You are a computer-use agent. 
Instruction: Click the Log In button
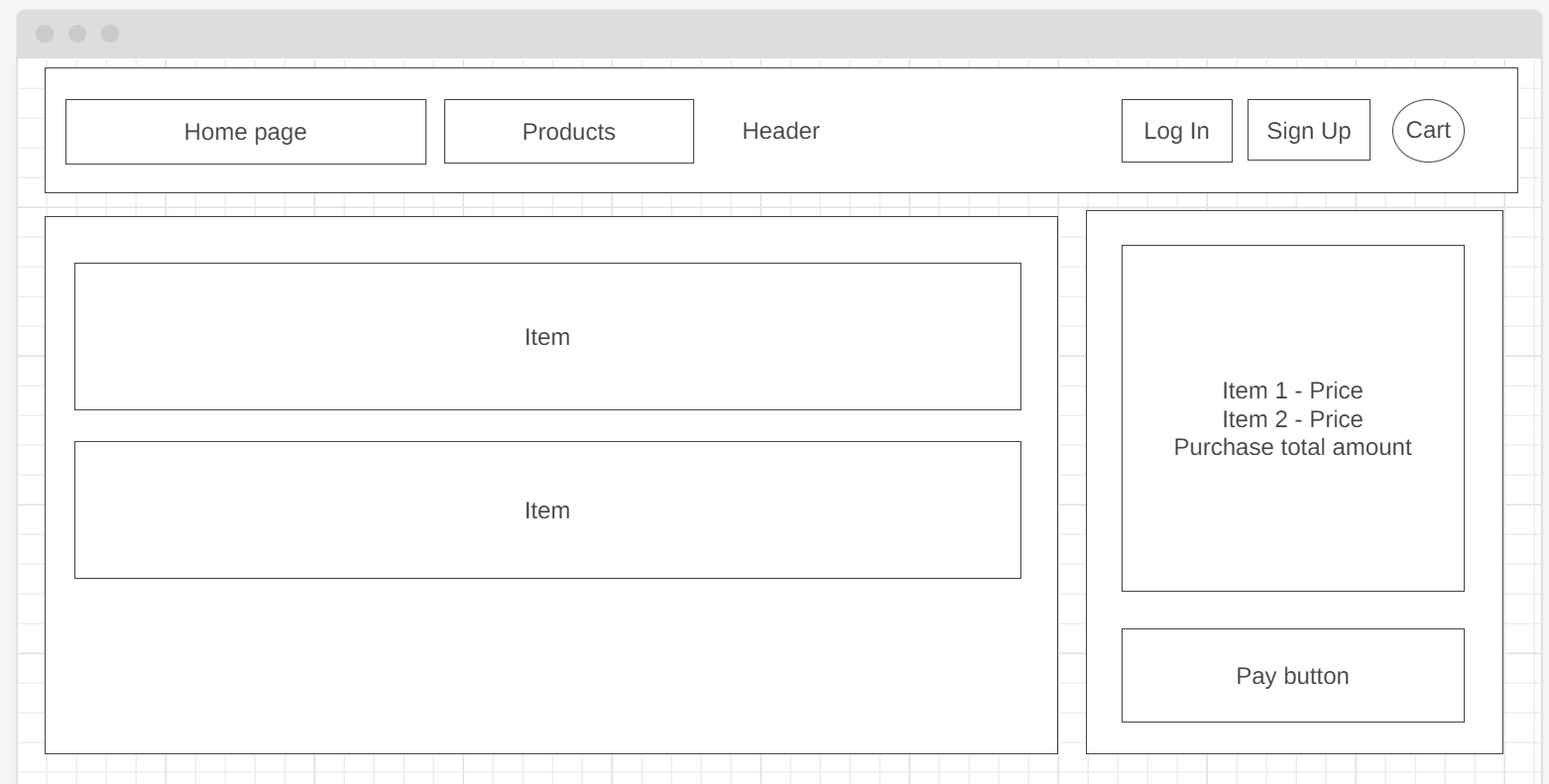click(x=1176, y=130)
